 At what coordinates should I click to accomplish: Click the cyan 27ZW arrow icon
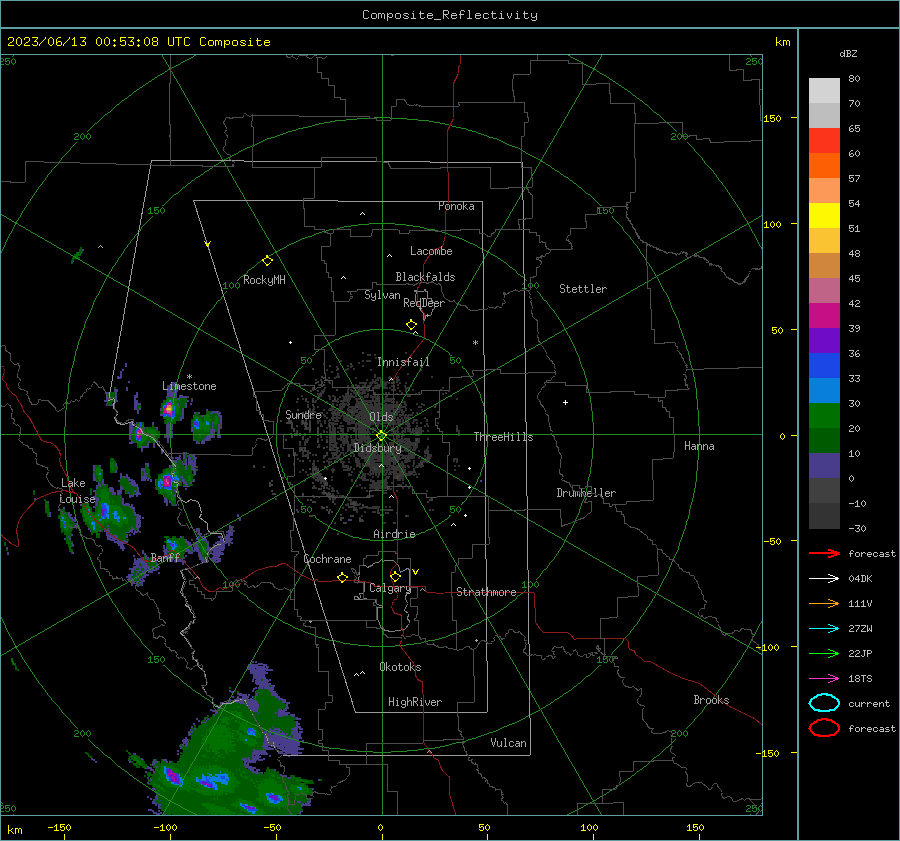824,629
